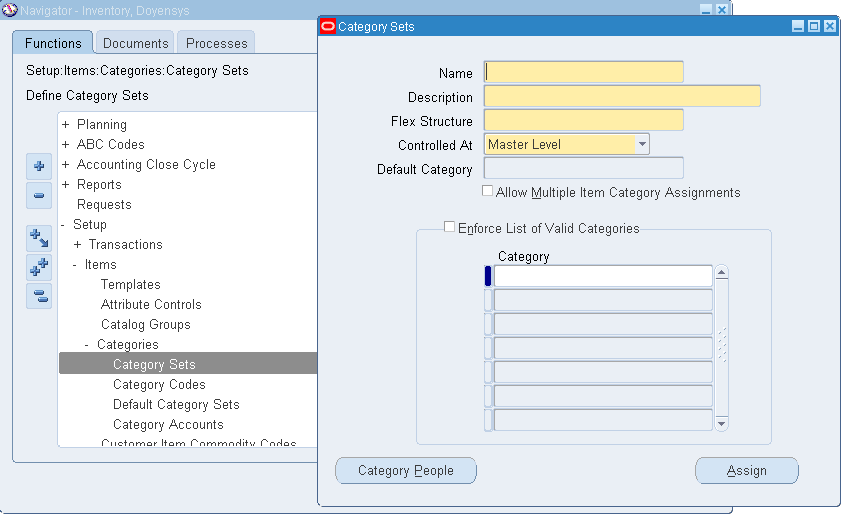The image size is (845, 519).
Task: Switch to the Processes tab
Action: (x=217, y=43)
